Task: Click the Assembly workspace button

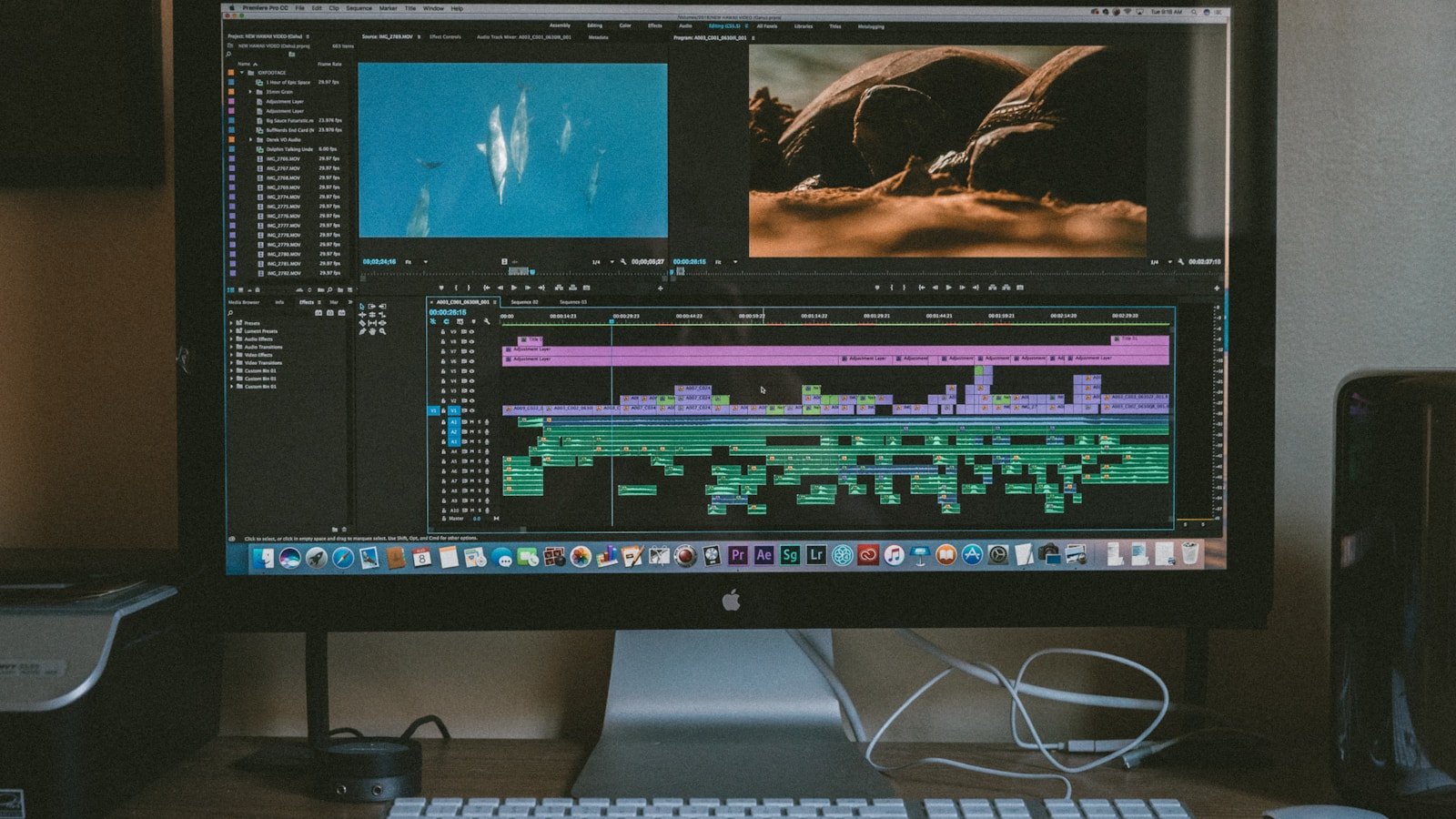Action: [561, 27]
